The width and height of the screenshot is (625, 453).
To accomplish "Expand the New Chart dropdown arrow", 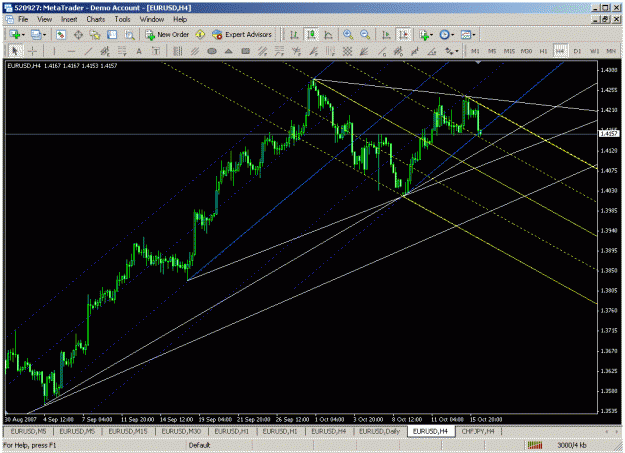I will tap(23, 35).
